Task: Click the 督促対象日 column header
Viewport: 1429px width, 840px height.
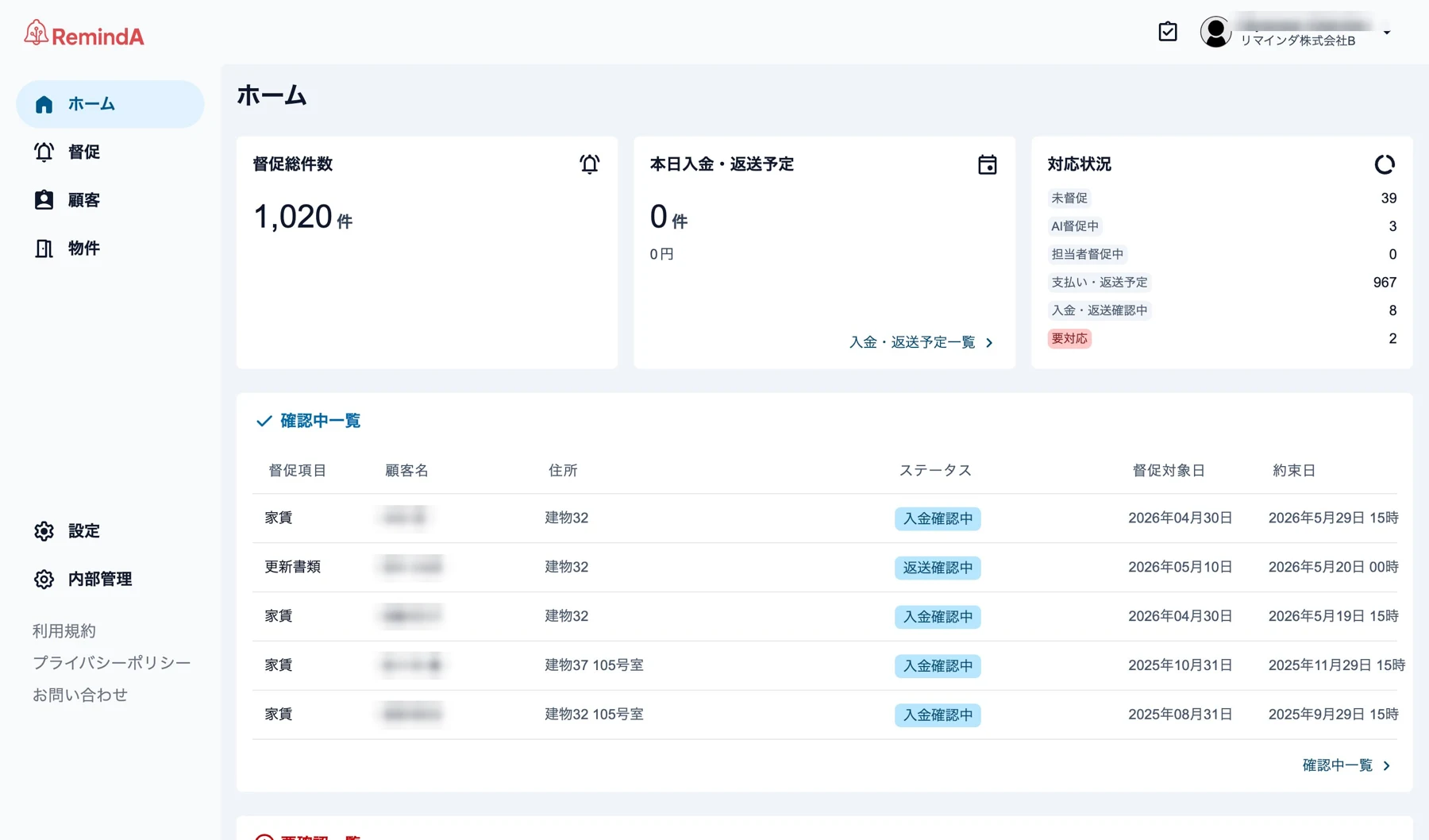Action: click(x=1168, y=471)
